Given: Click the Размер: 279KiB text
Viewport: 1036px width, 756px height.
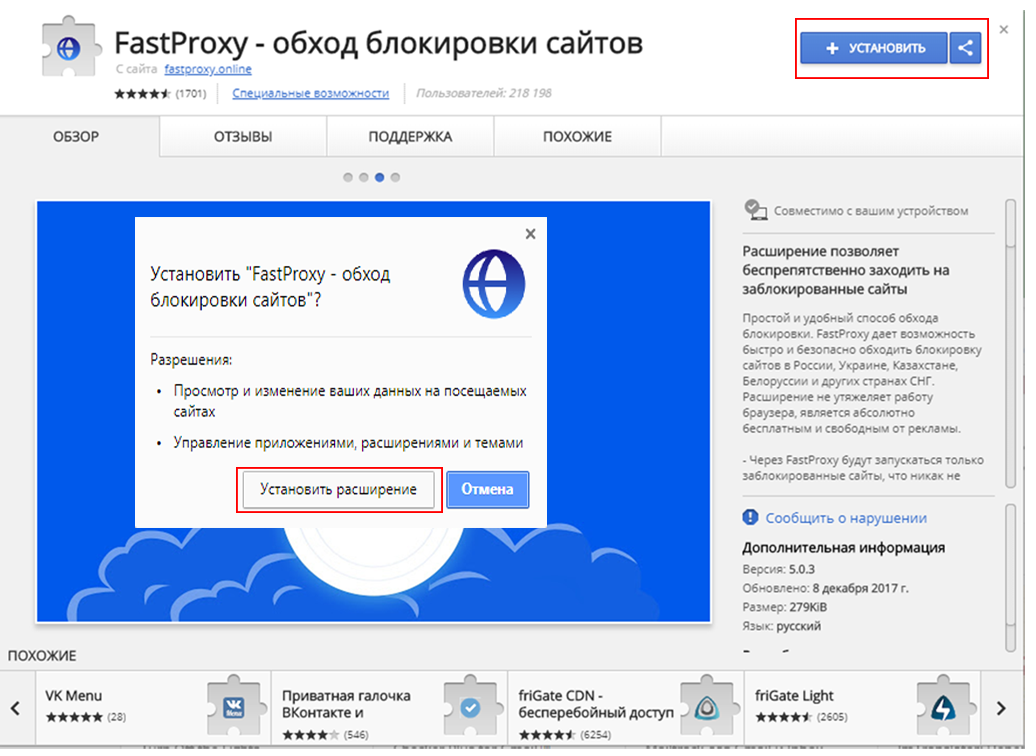Looking at the screenshot, I should [784, 607].
